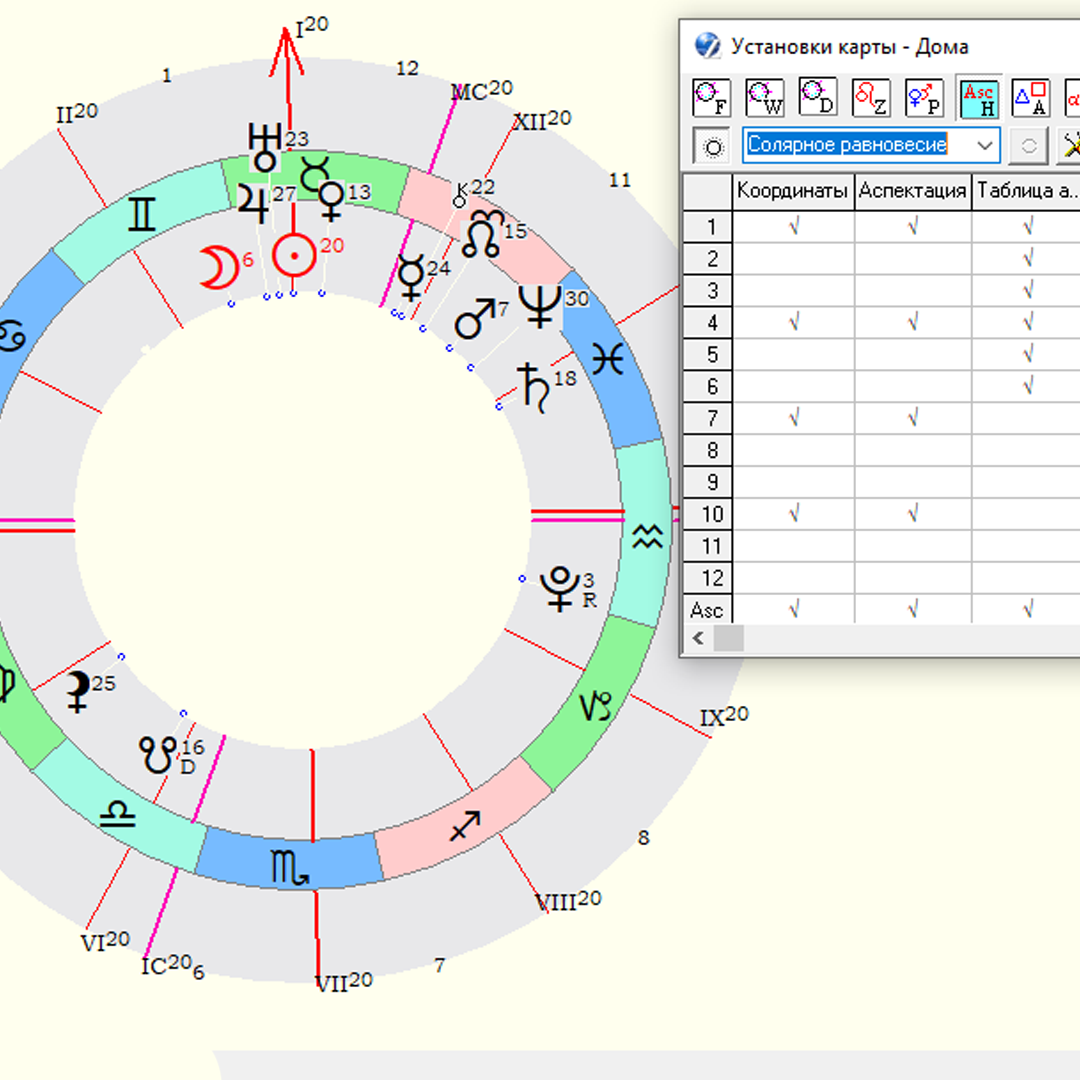
Task: Select the Saturn glyph marked 18
Action: click(x=534, y=388)
